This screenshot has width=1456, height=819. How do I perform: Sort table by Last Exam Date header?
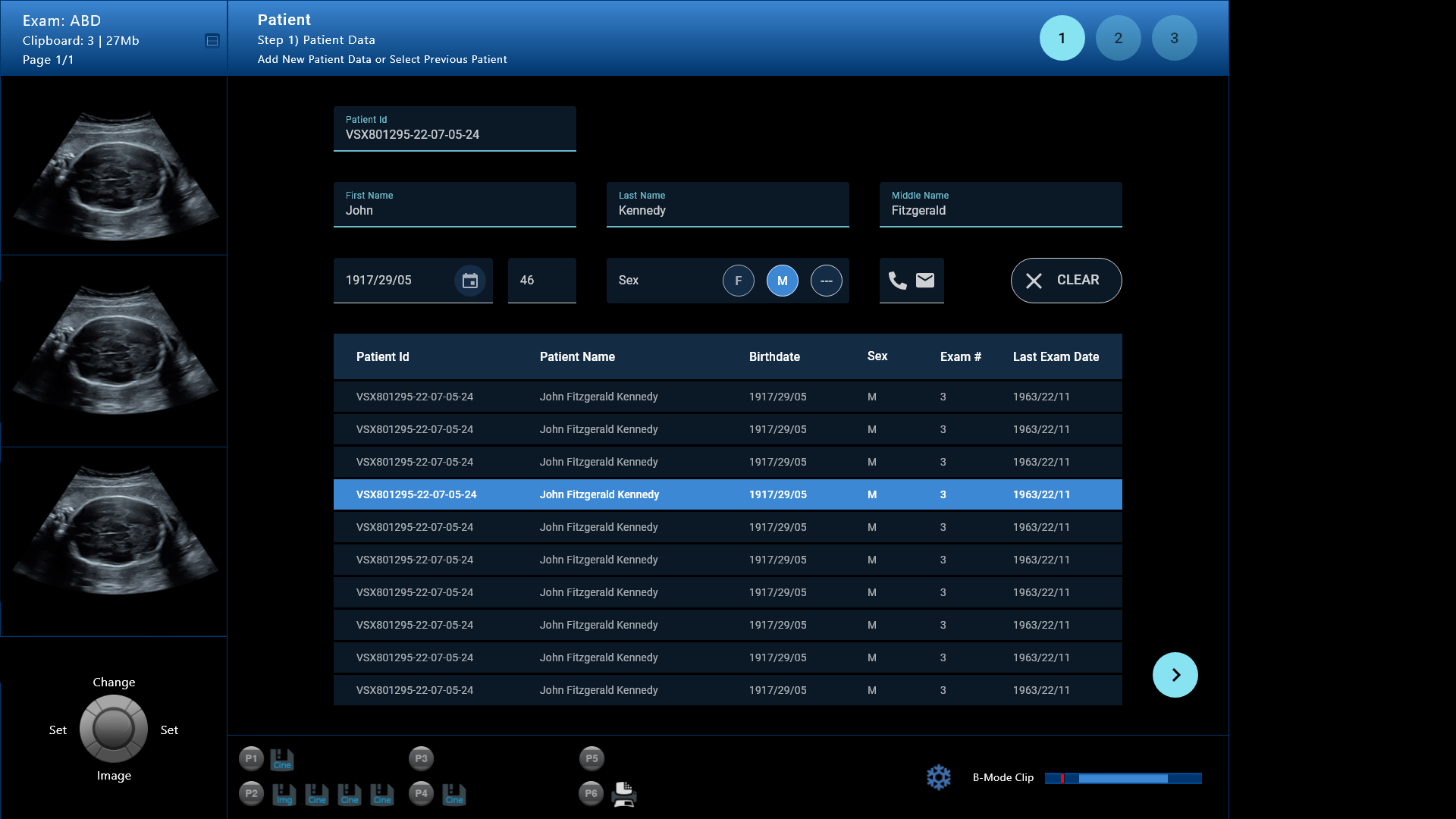coord(1056,356)
